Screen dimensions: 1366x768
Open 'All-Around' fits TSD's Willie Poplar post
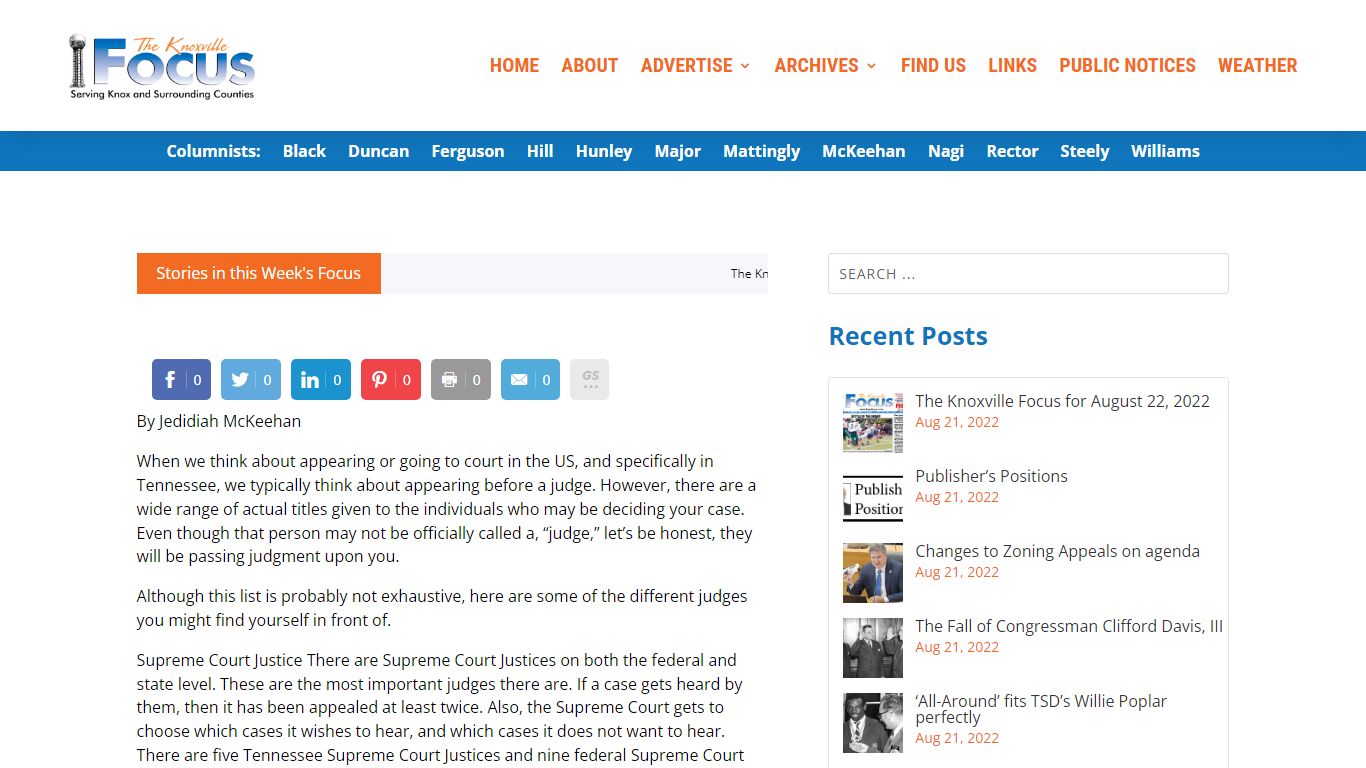(1041, 709)
